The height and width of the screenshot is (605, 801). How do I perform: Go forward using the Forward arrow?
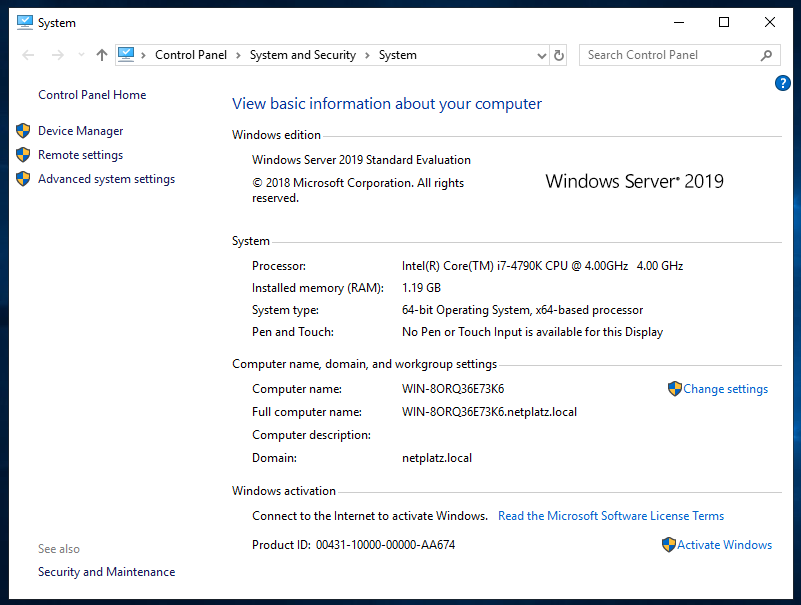click(x=58, y=55)
